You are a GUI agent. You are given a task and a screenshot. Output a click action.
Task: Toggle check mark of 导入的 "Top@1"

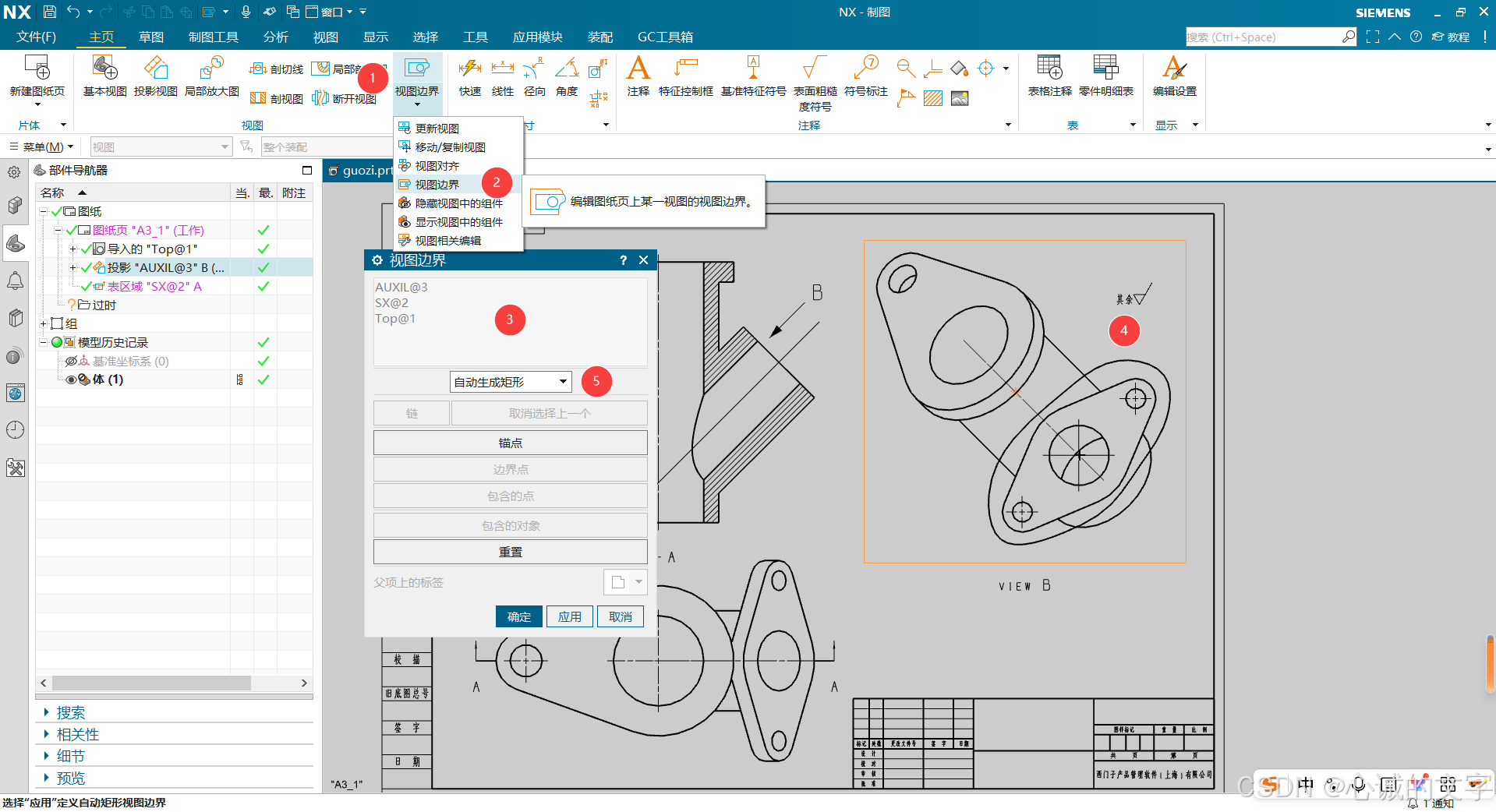[86, 249]
